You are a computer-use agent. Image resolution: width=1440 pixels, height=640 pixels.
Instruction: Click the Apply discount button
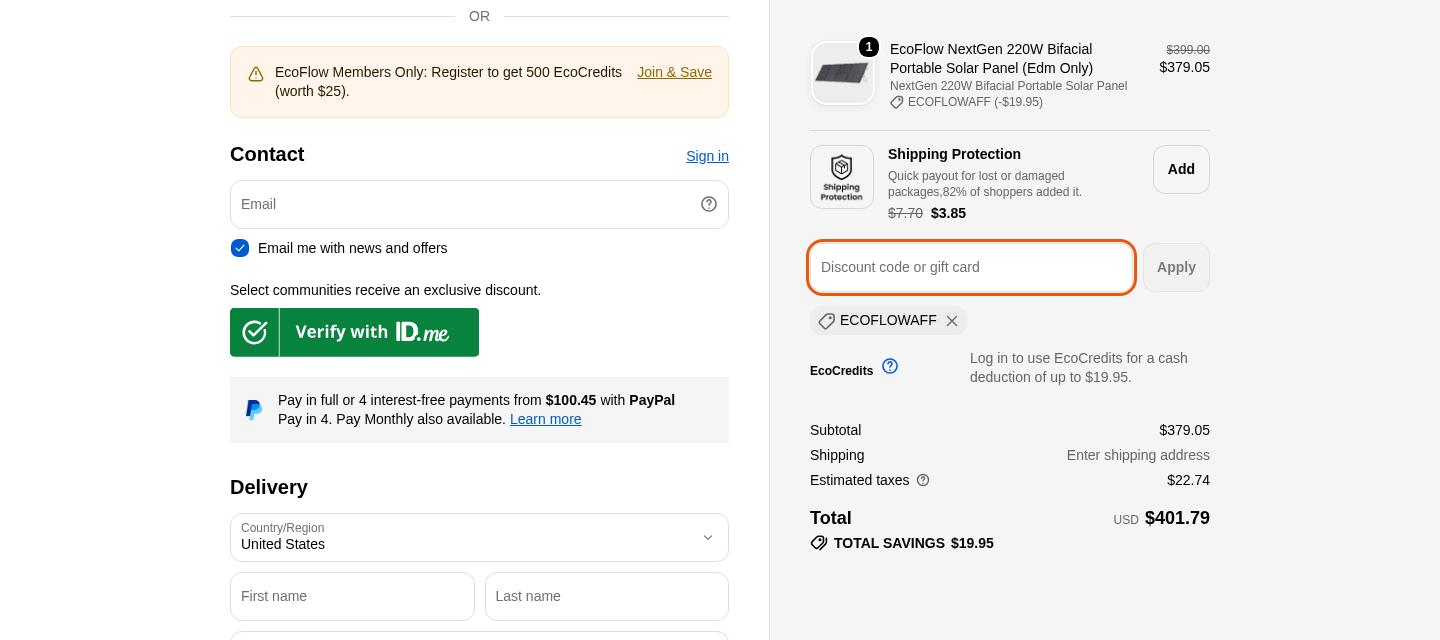pos(1176,268)
